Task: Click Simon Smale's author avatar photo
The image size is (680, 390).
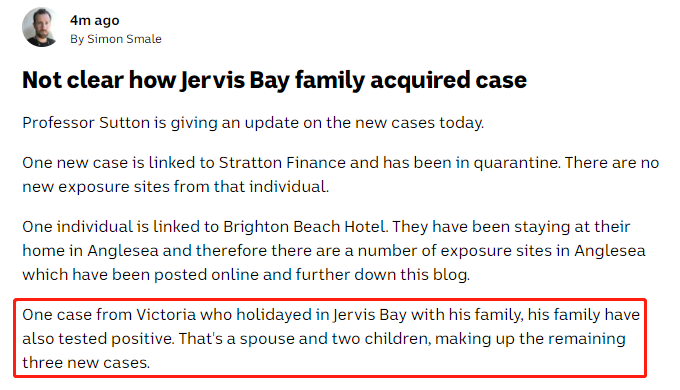Action: click(x=41, y=27)
